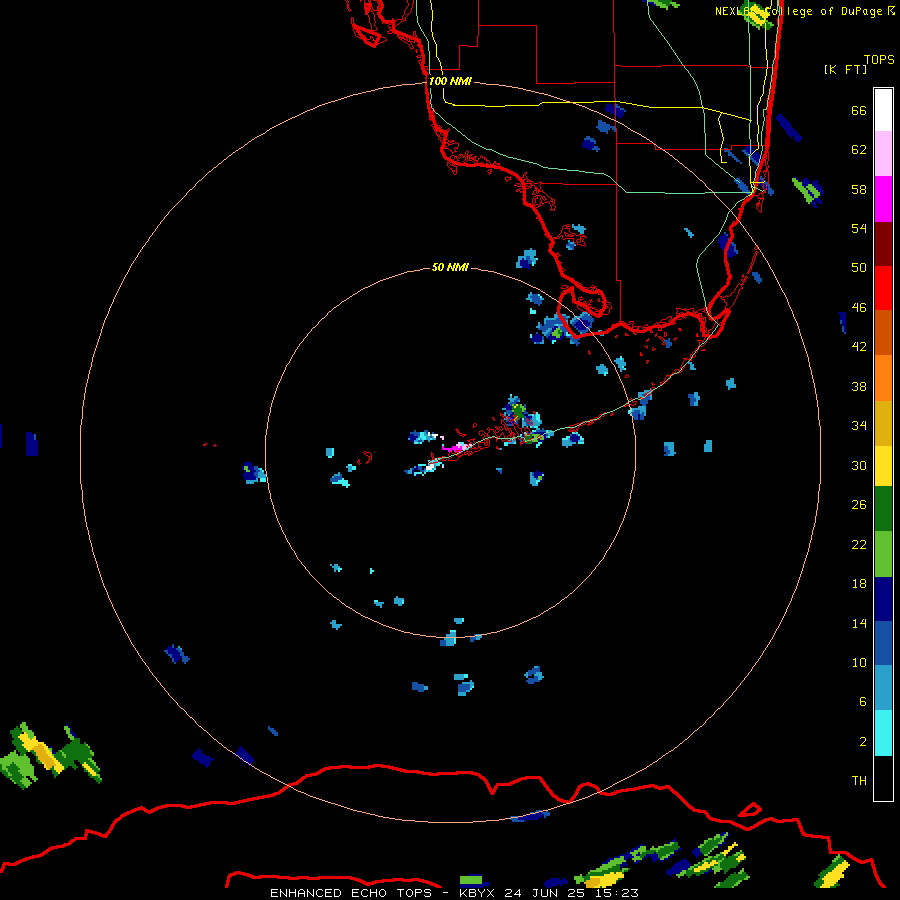The width and height of the screenshot is (900, 900).
Task: Click the black TH threshold swatch
Action: coord(883,778)
